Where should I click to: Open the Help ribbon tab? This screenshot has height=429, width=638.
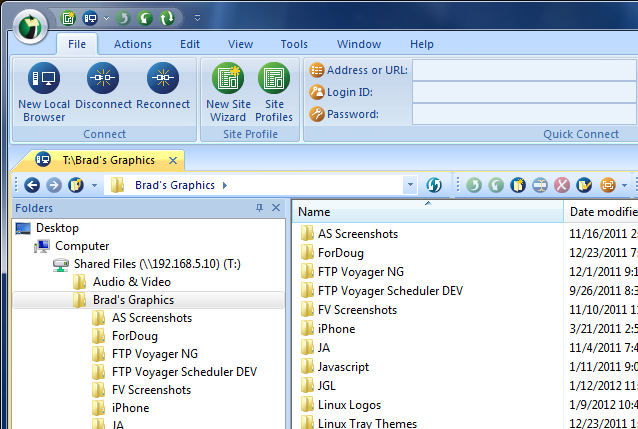coord(422,44)
